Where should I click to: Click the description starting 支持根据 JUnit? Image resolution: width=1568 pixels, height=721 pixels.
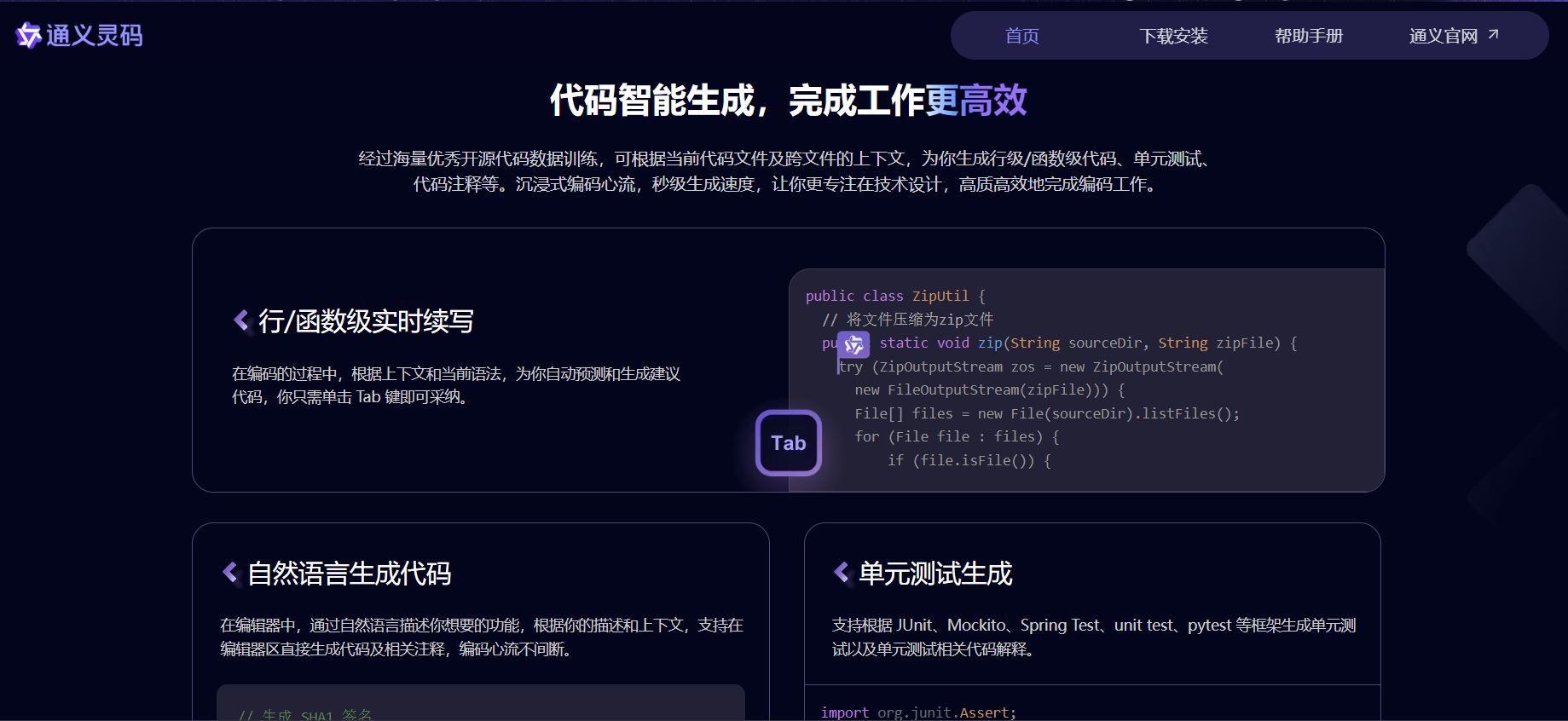coord(1094,637)
